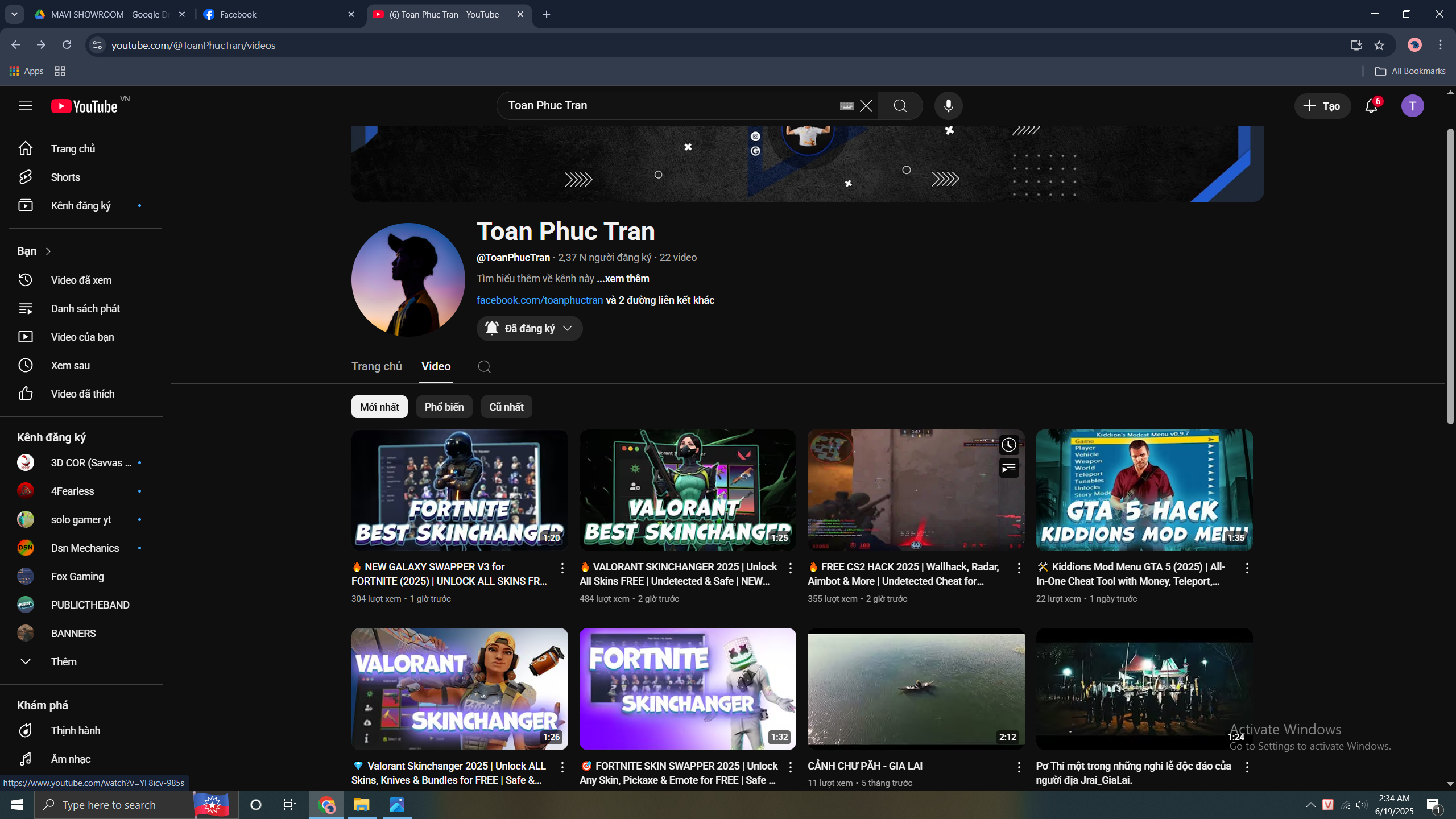Select the 'Cũ nhất' filter chip
Viewport: 1456px width, 819px height.
click(506, 407)
